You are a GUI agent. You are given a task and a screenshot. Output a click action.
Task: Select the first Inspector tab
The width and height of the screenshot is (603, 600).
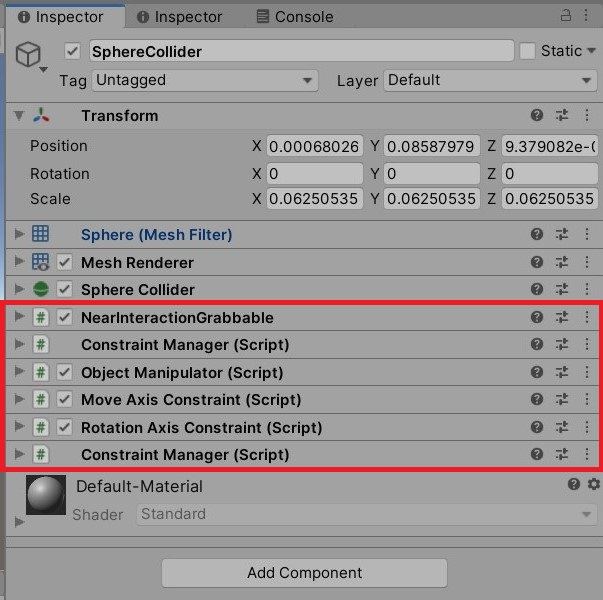tap(65, 17)
